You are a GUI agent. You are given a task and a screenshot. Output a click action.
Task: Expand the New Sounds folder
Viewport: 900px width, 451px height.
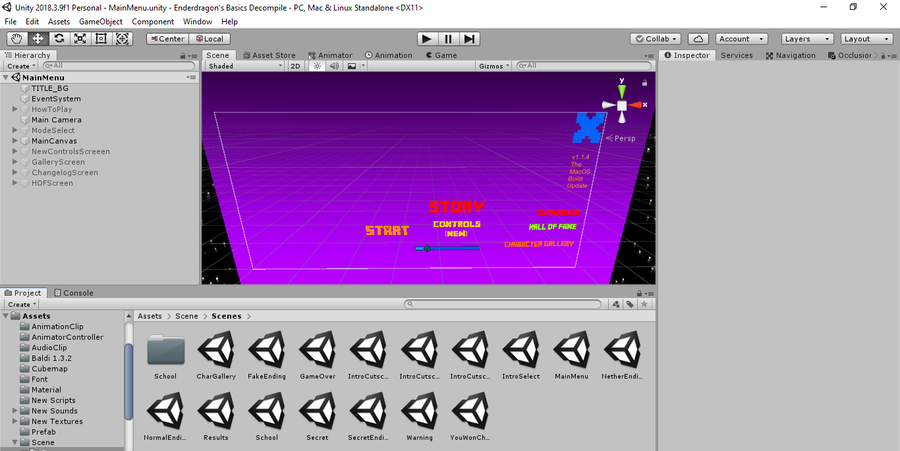point(15,411)
